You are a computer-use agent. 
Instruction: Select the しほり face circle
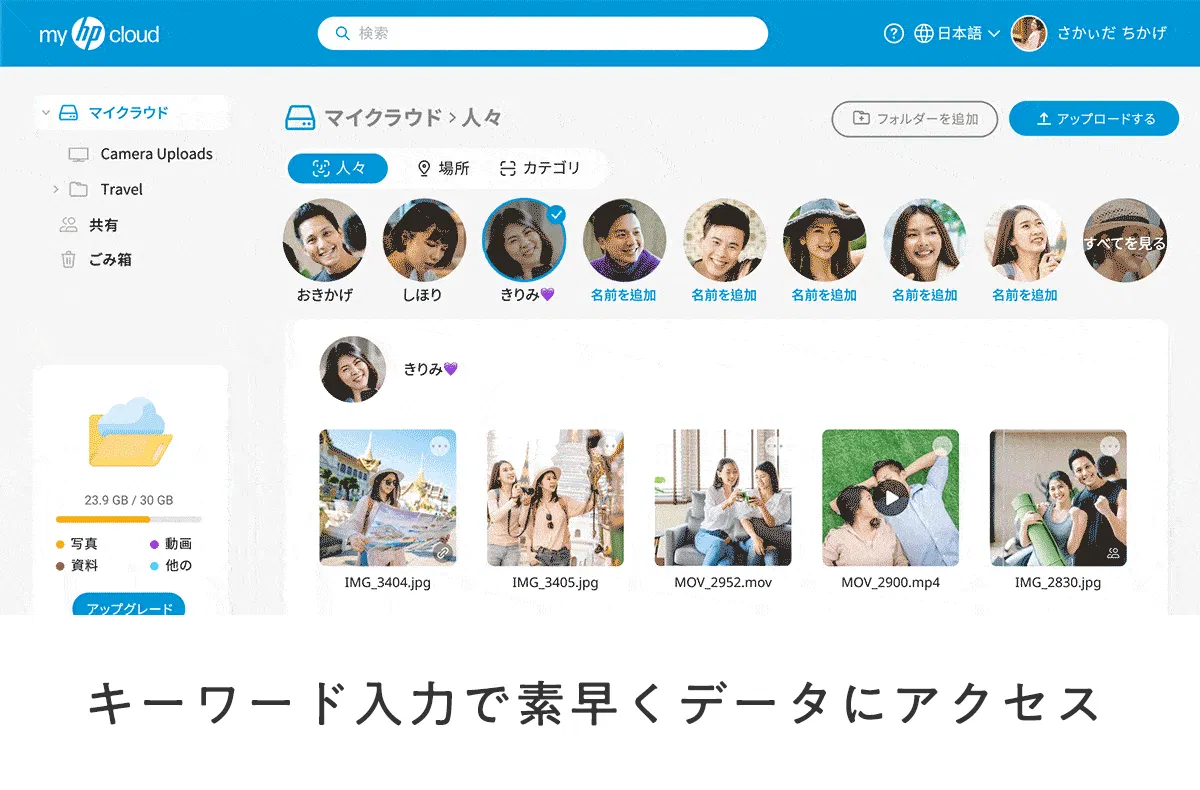pos(424,240)
